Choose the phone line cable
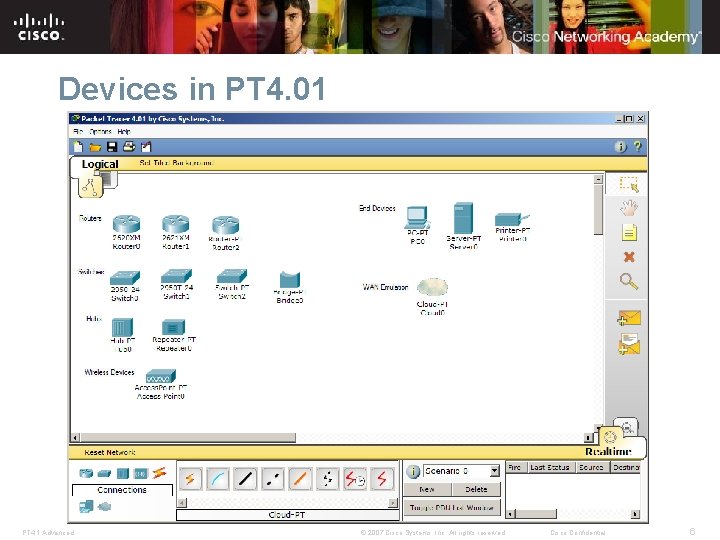 [x=327, y=479]
